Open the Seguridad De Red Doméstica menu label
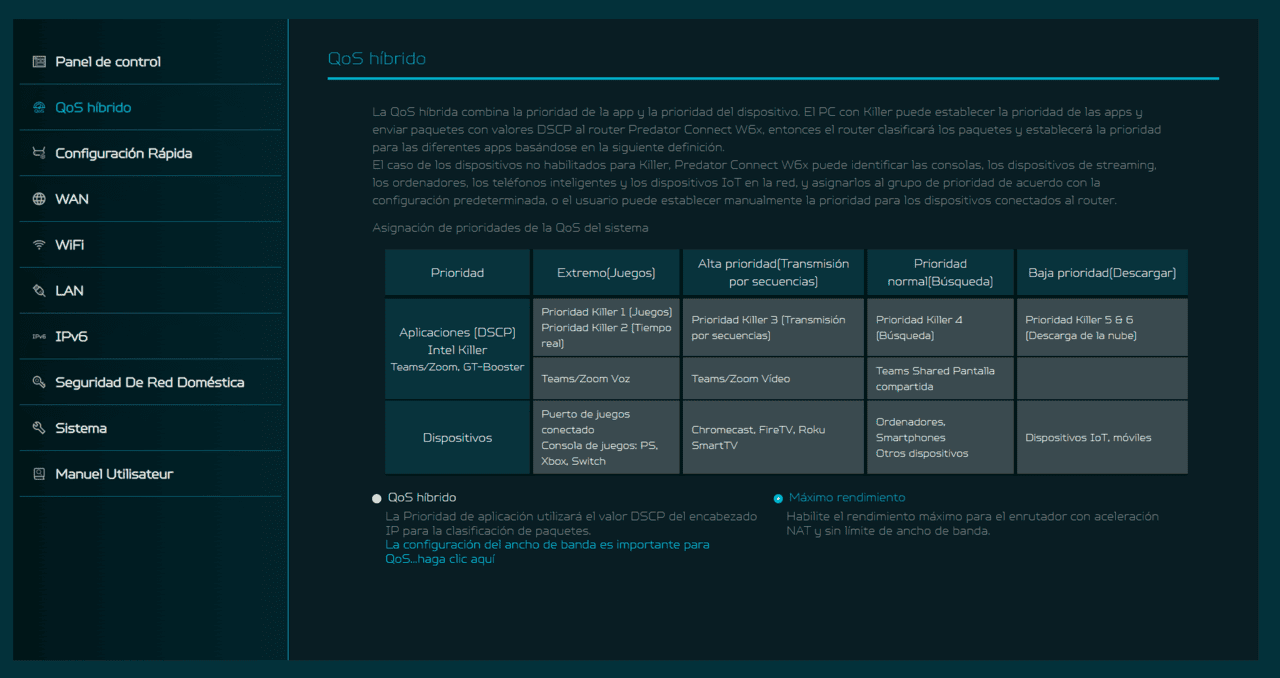 click(x=149, y=383)
